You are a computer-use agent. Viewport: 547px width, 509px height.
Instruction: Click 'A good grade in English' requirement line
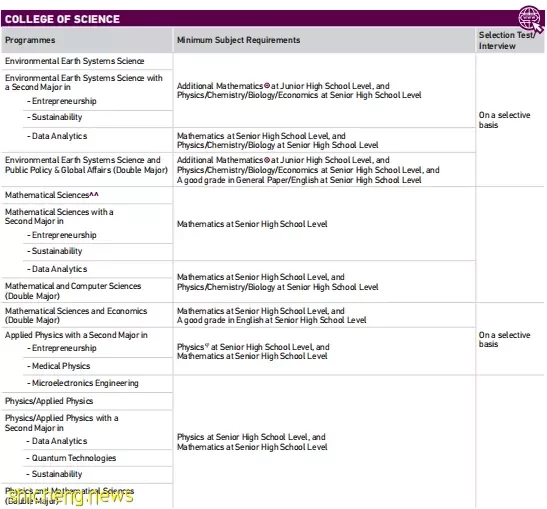[x=271, y=320]
